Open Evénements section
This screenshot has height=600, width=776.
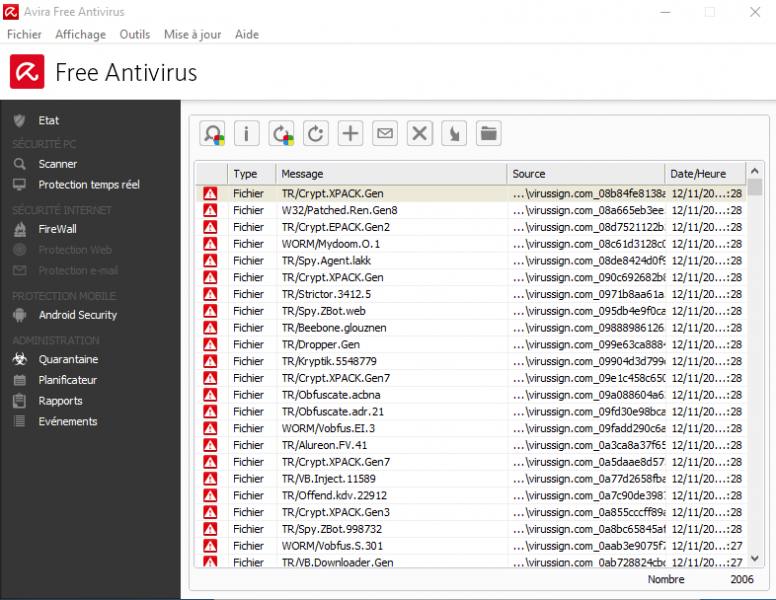click(x=68, y=421)
